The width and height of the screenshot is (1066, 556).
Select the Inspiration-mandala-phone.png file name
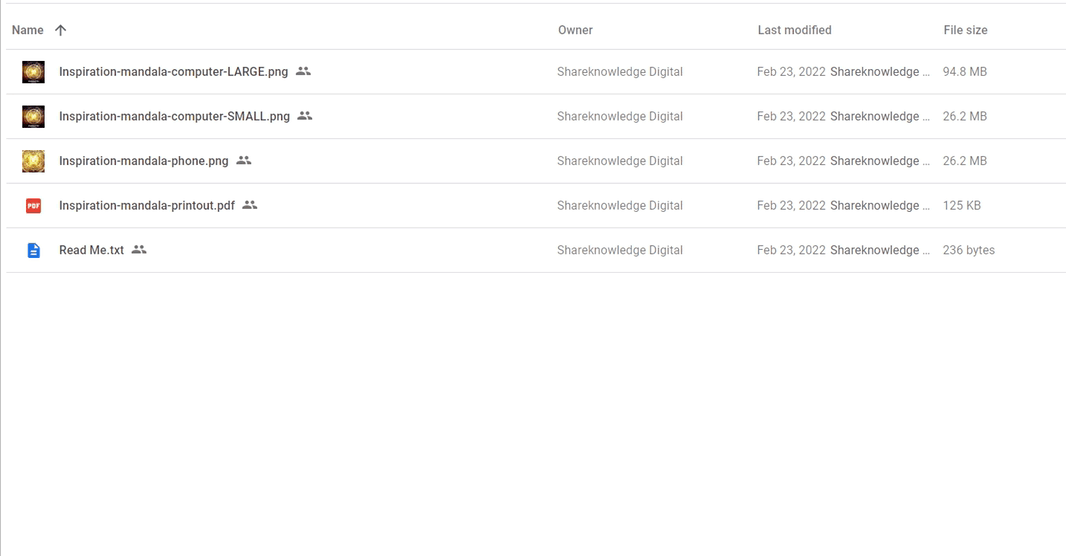tap(143, 161)
